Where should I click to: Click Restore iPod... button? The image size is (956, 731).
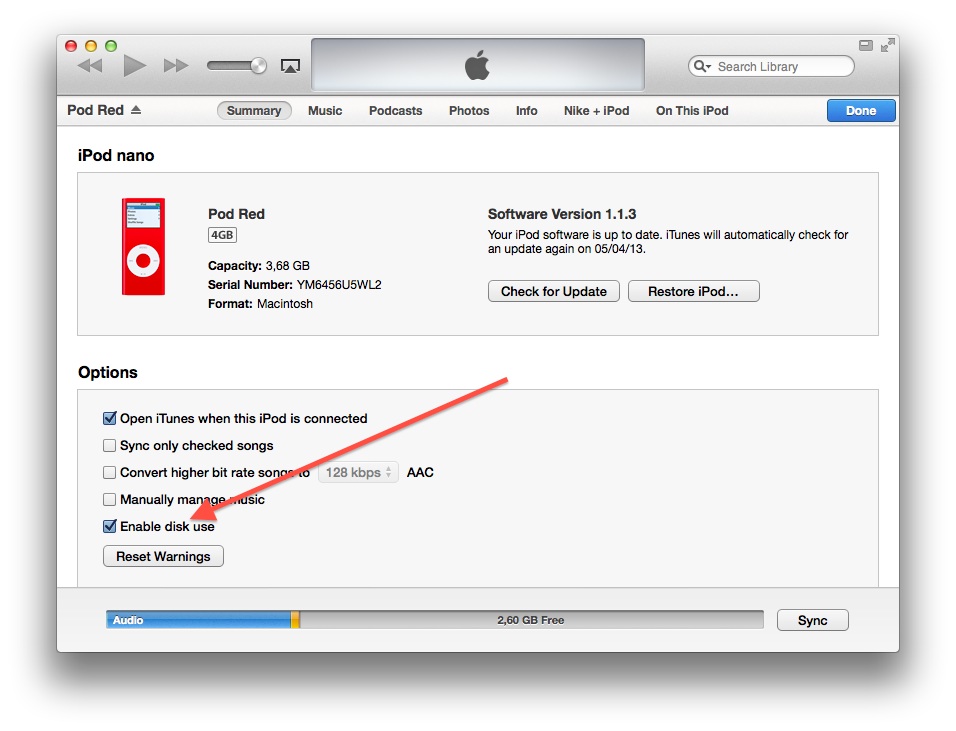[693, 291]
